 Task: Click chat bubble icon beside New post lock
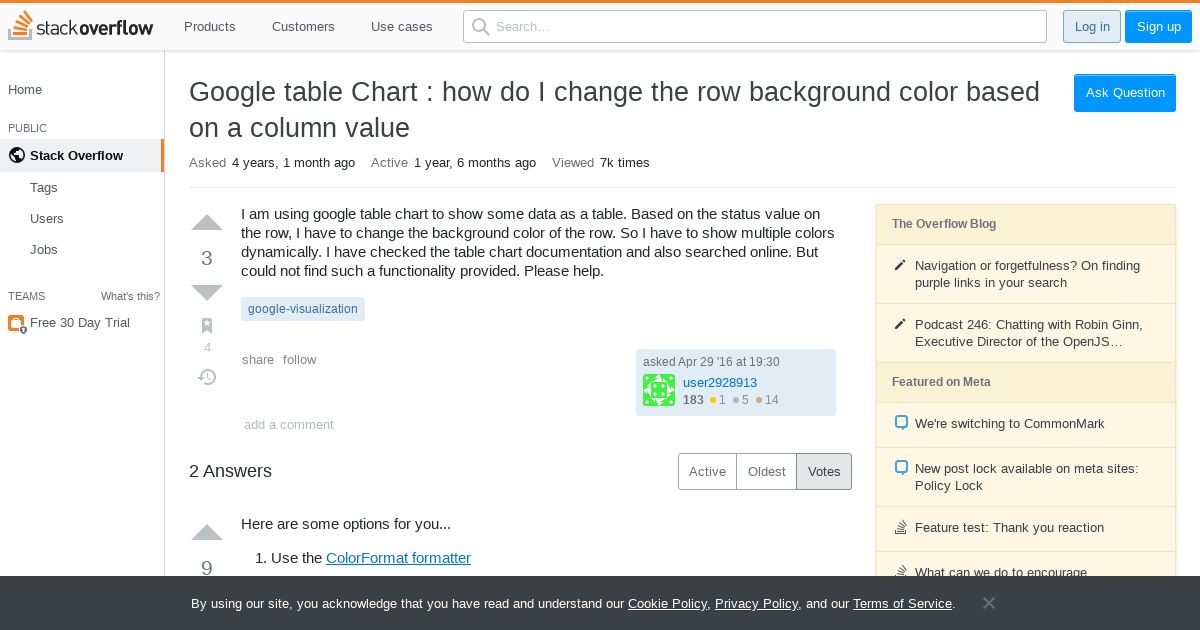pyautogui.click(x=901, y=468)
